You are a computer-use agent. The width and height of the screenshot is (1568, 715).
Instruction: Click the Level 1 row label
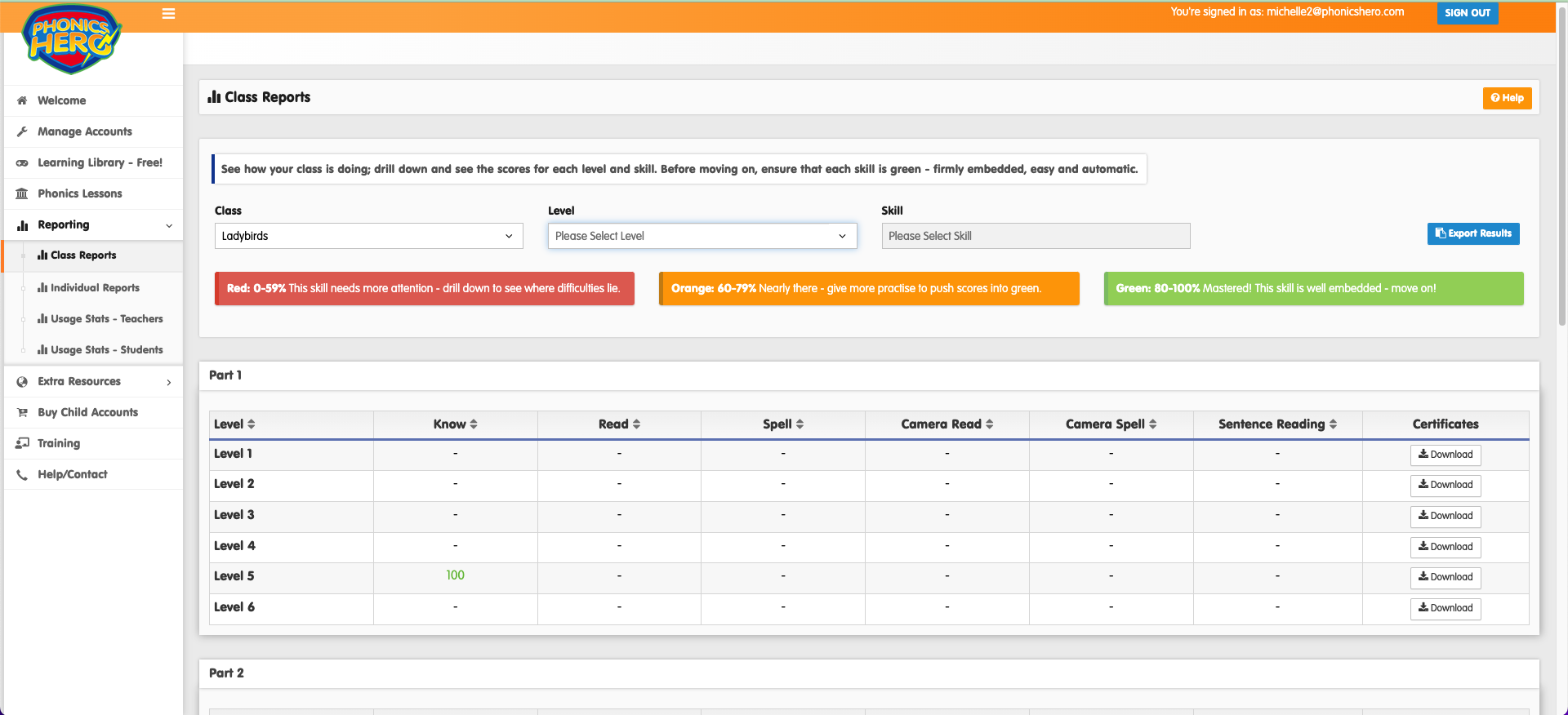[x=233, y=454]
